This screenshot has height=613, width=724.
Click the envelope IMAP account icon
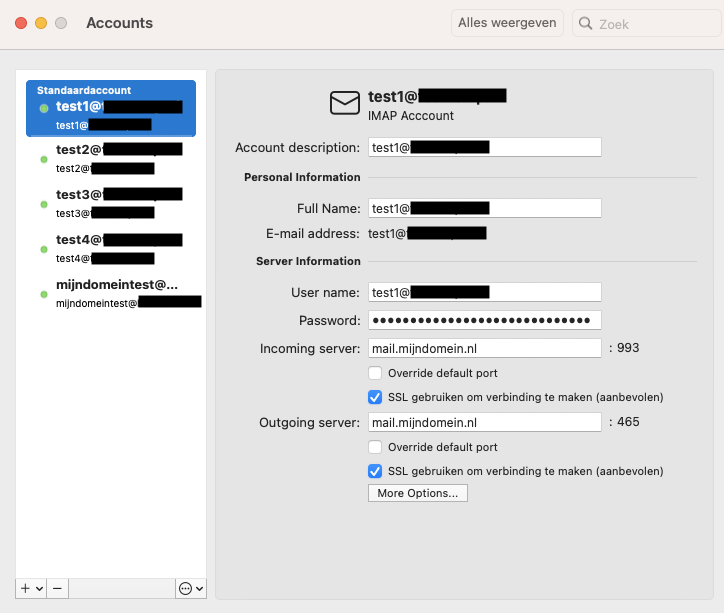344,103
